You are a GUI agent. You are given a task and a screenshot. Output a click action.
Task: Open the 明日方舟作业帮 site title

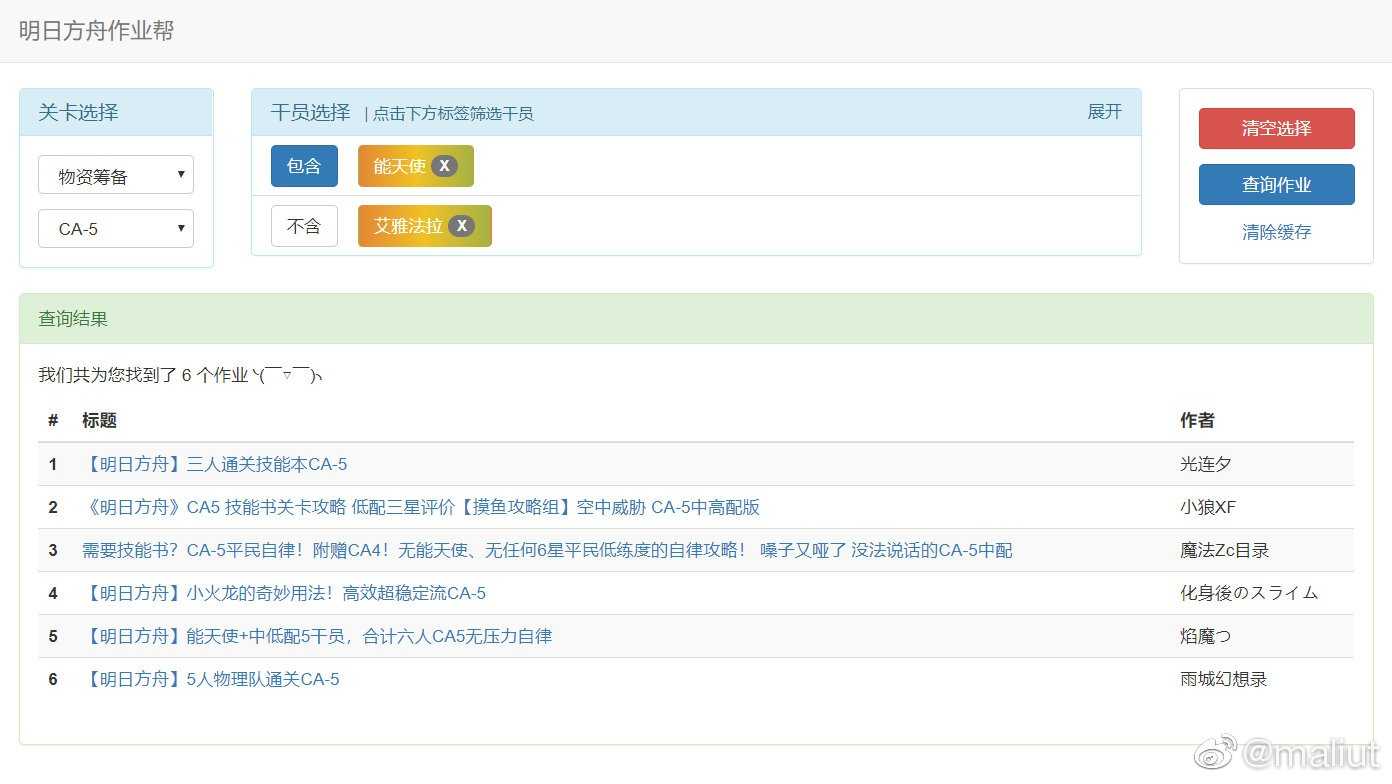click(x=96, y=31)
